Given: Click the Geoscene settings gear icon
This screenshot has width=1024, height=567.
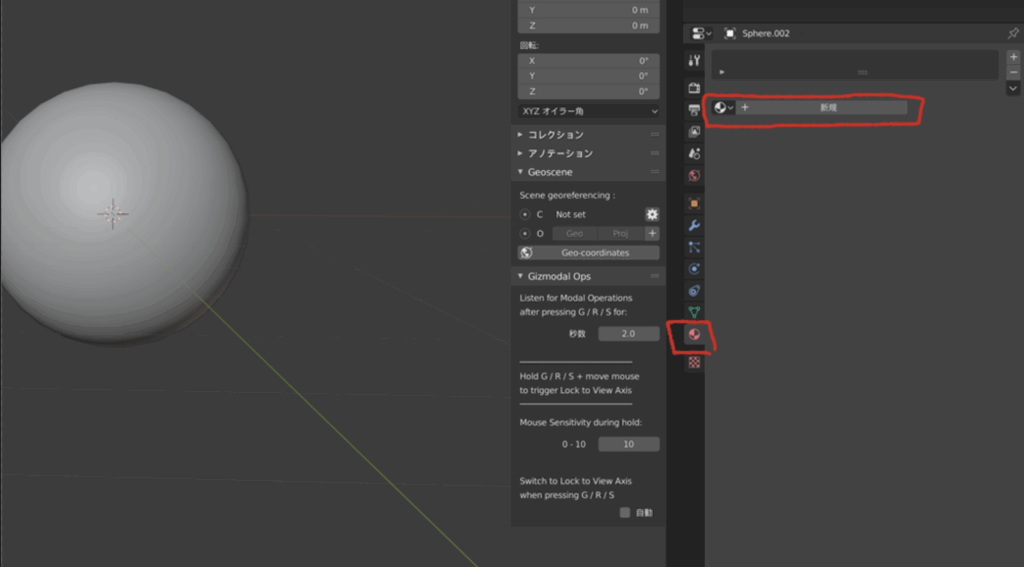Looking at the screenshot, I should (652, 214).
